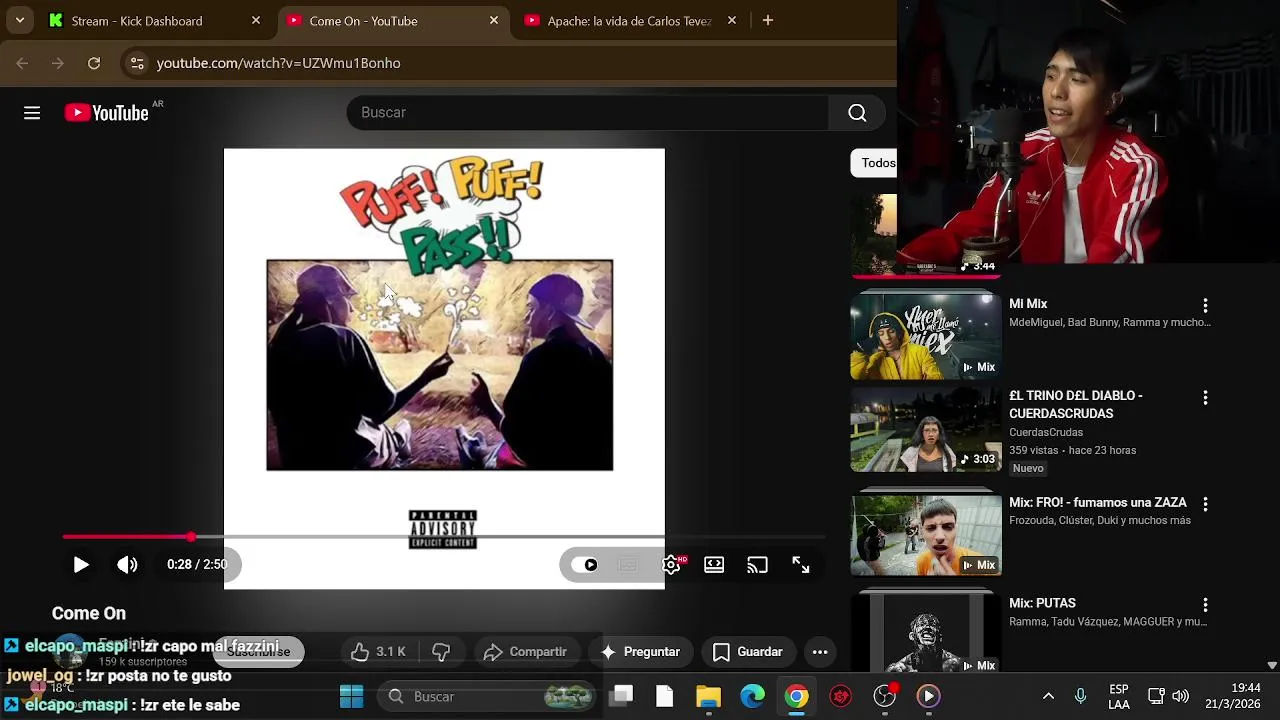Select the Todos filter chip

click(x=876, y=163)
